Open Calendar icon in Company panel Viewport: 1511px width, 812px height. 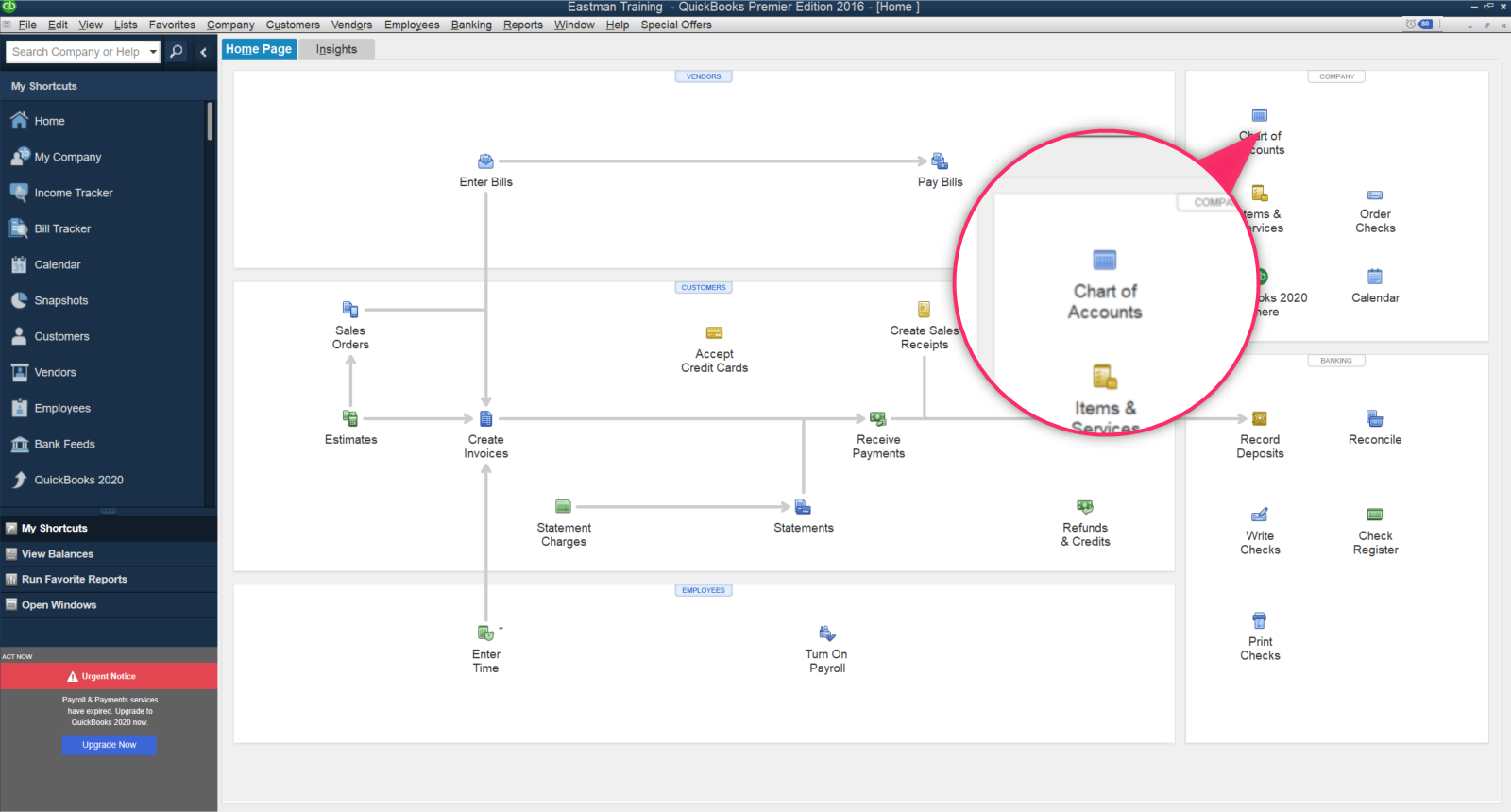coord(1375,277)
